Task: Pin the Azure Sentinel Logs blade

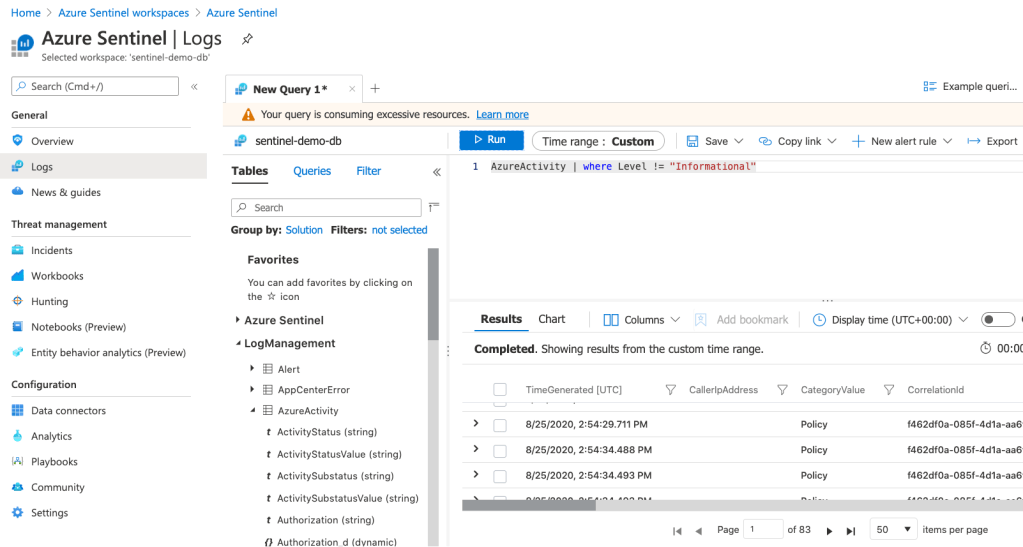Action: (247, 39)
